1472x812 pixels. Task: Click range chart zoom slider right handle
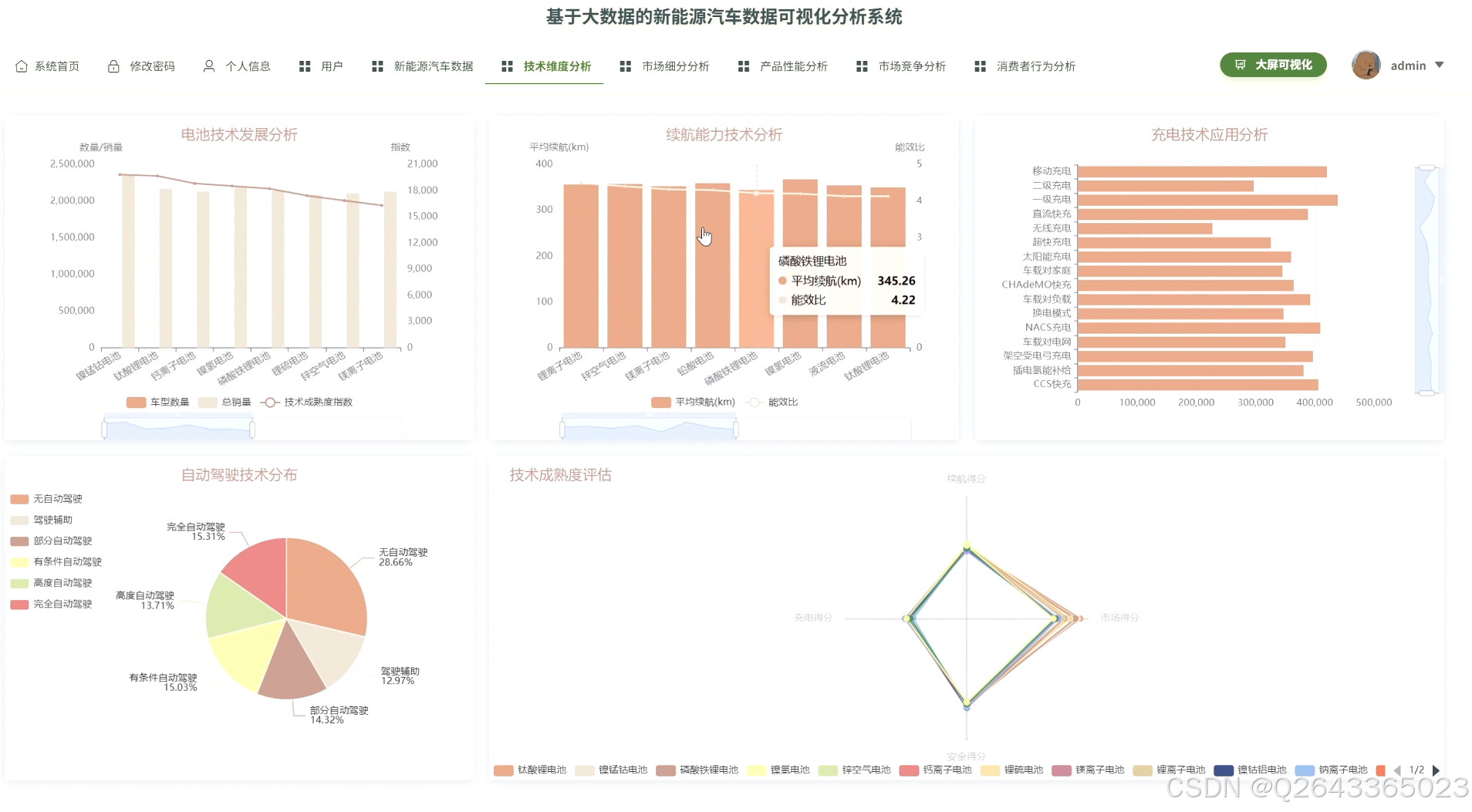click(736, 429)
